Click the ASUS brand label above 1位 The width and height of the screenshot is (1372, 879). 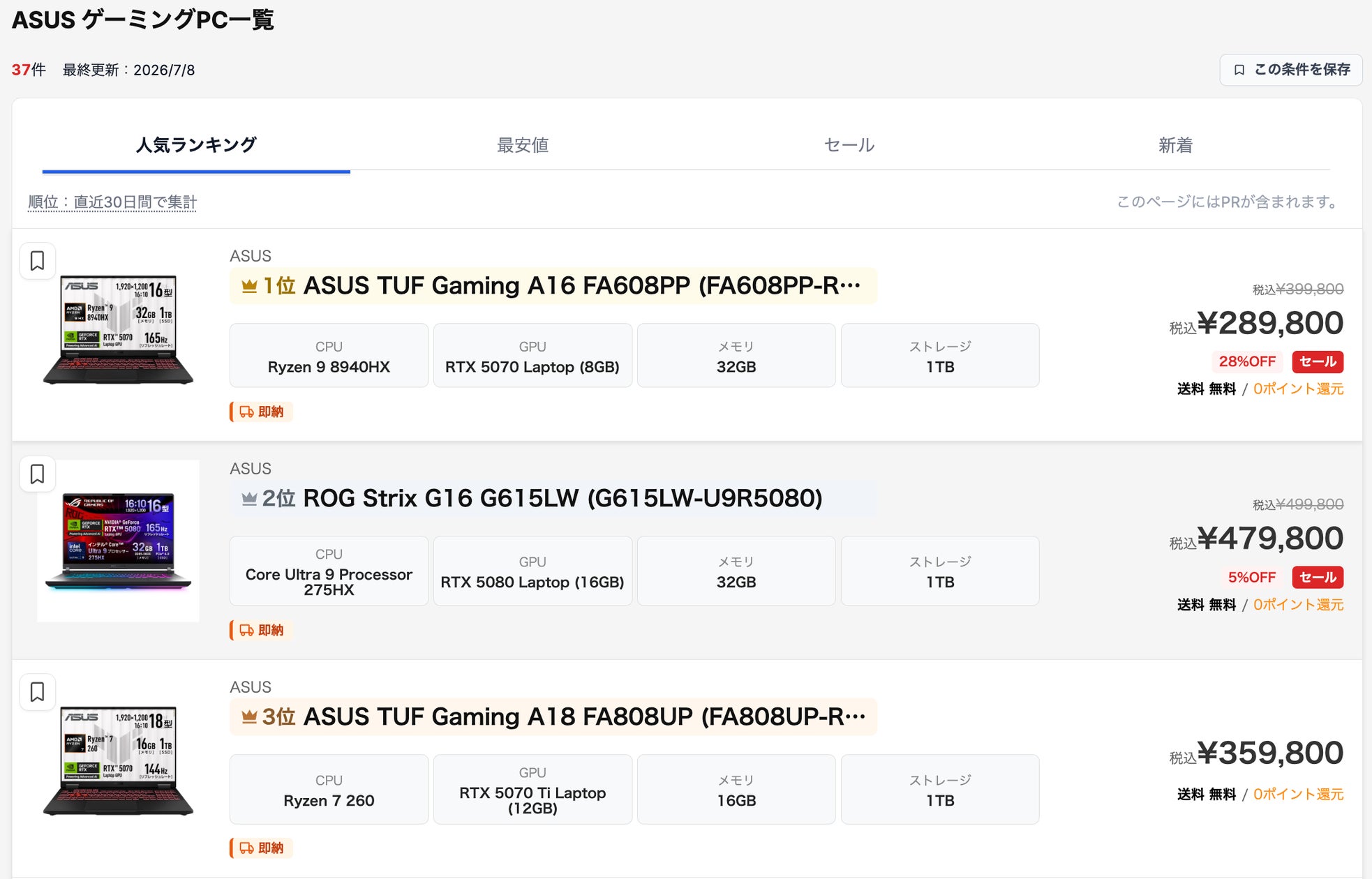point(251,256)
